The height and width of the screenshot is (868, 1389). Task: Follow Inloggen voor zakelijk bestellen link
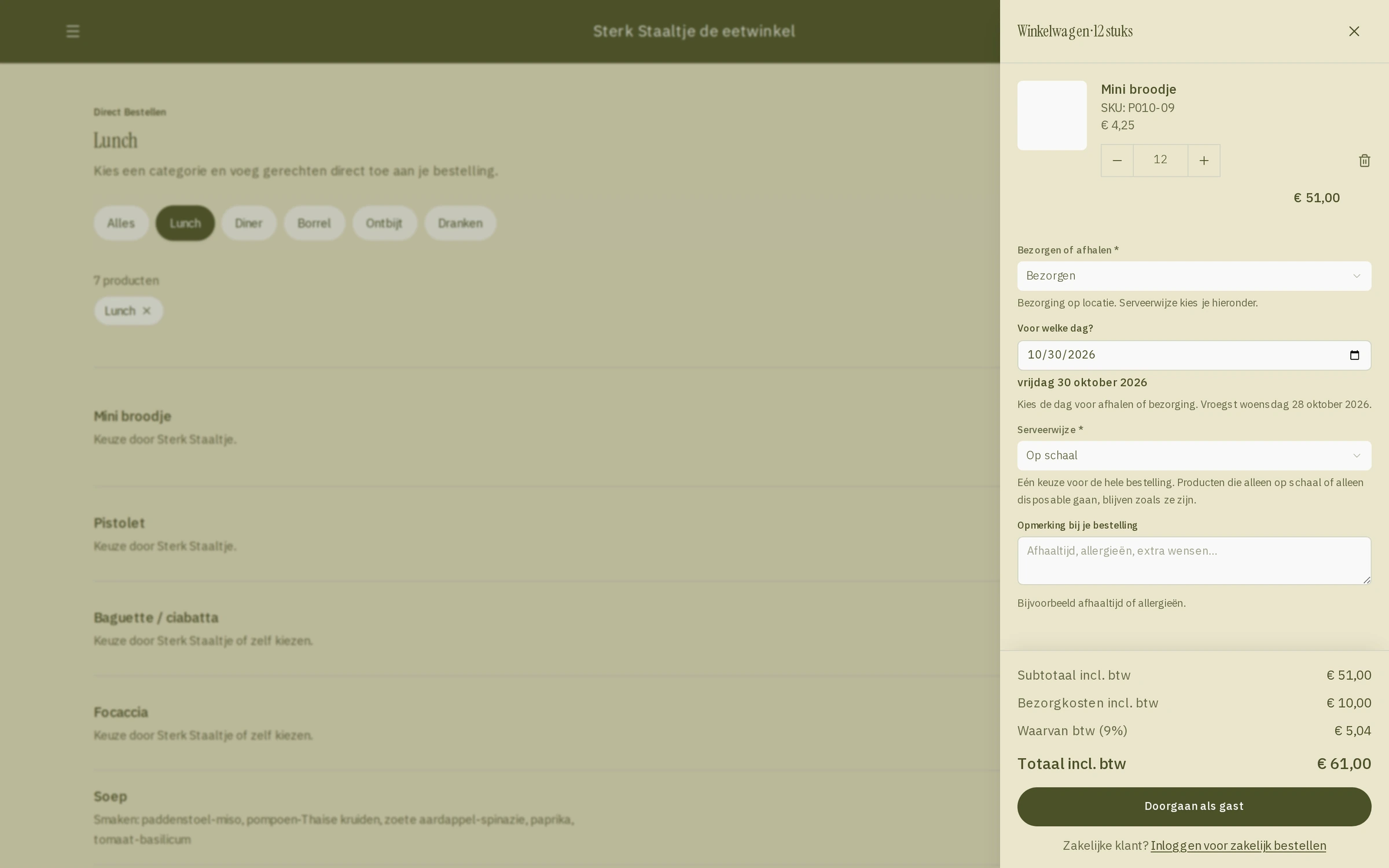pos(1238,845)
